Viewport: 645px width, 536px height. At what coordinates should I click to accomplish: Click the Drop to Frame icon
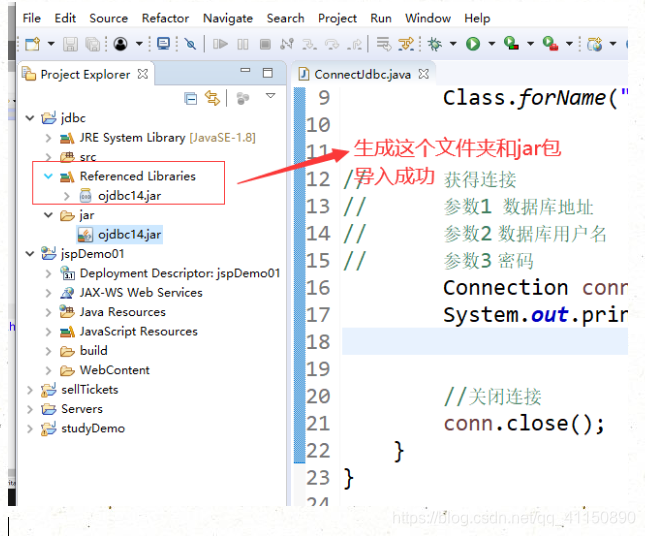(383, 44)
